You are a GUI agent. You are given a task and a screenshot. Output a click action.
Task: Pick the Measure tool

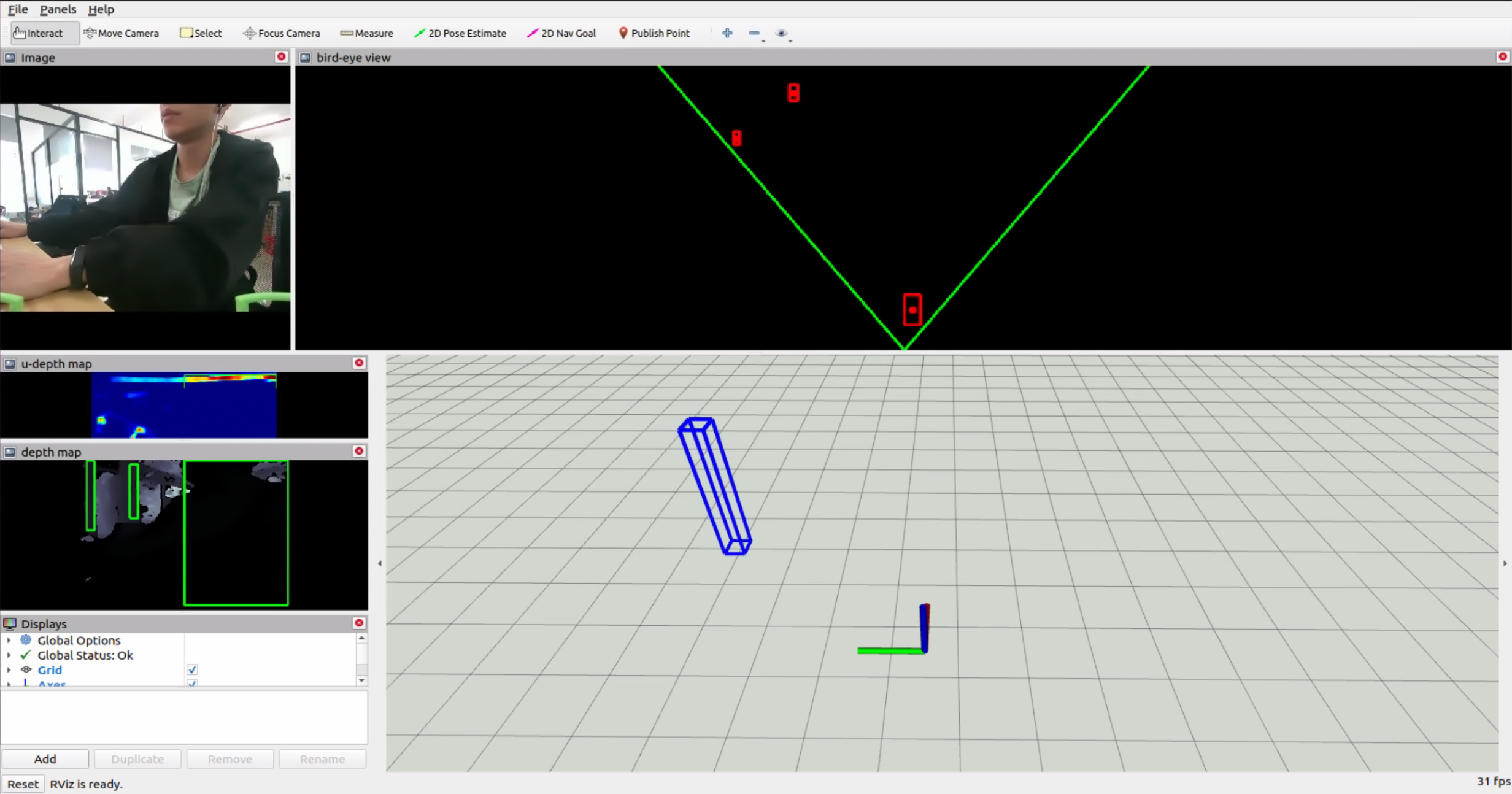click(x=367, y=33)
